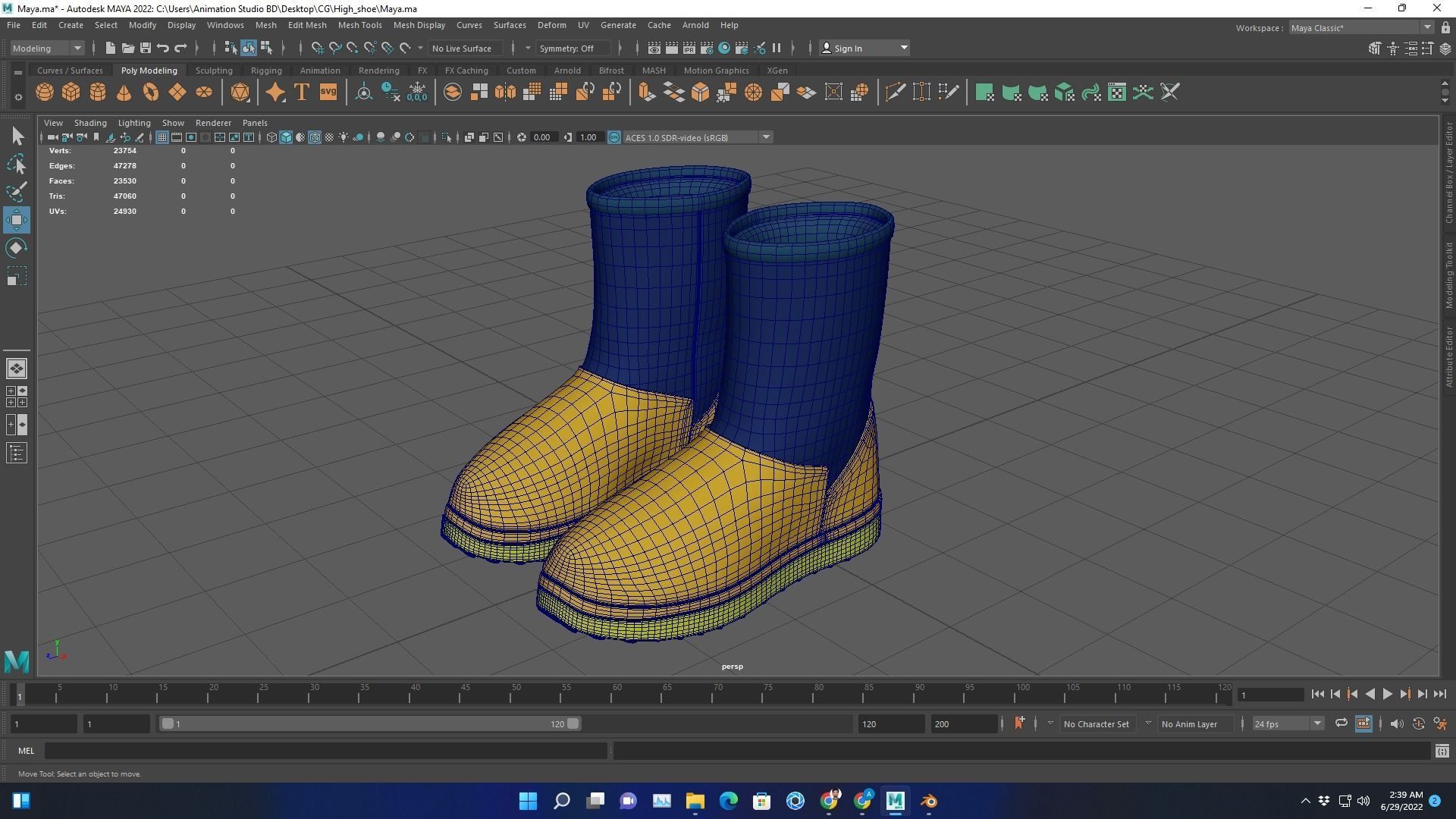
Task: Open the Script Editor icon
Action: click(x=1442, y=751)
